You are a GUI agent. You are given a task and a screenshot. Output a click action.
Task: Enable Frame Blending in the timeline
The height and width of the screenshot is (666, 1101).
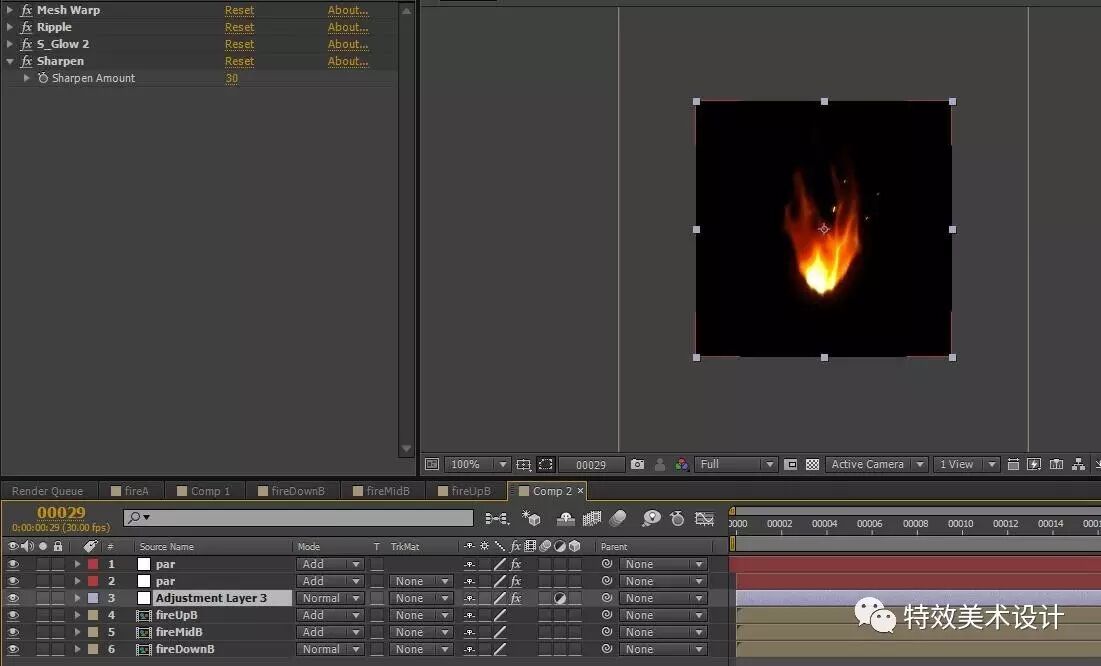point(592,518)
